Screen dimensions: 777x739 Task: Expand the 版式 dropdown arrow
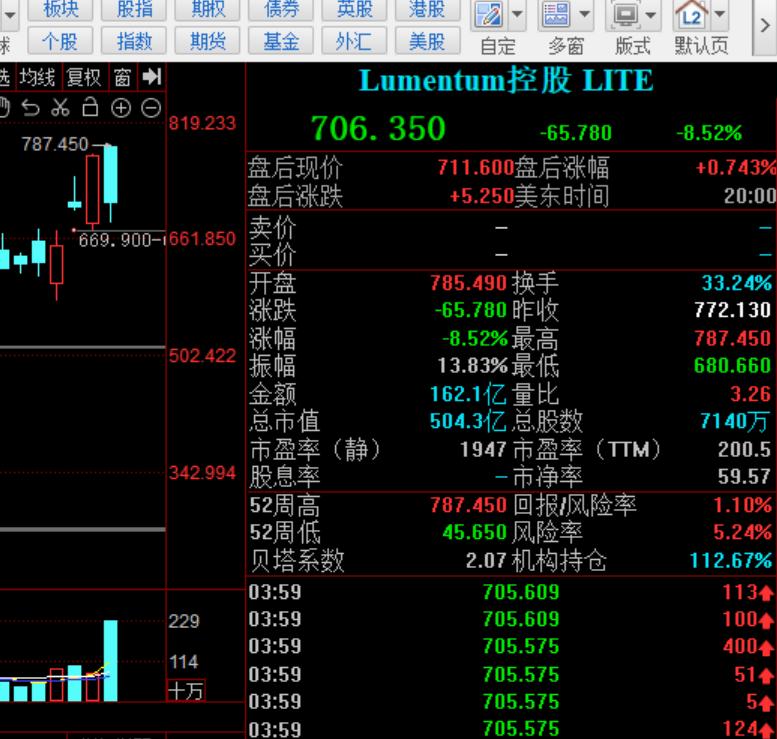pyautogui.click(x=651, y=15)
